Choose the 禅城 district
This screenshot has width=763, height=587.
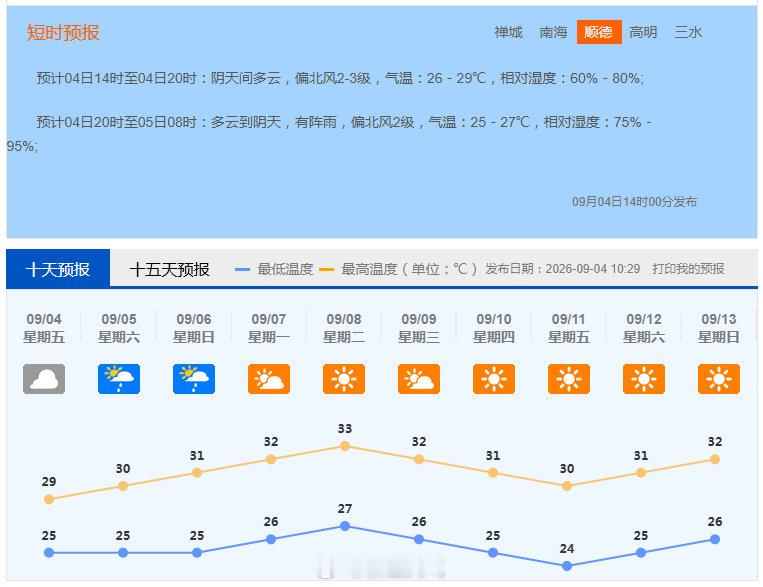pyautogui.click(x=509, y=32)
